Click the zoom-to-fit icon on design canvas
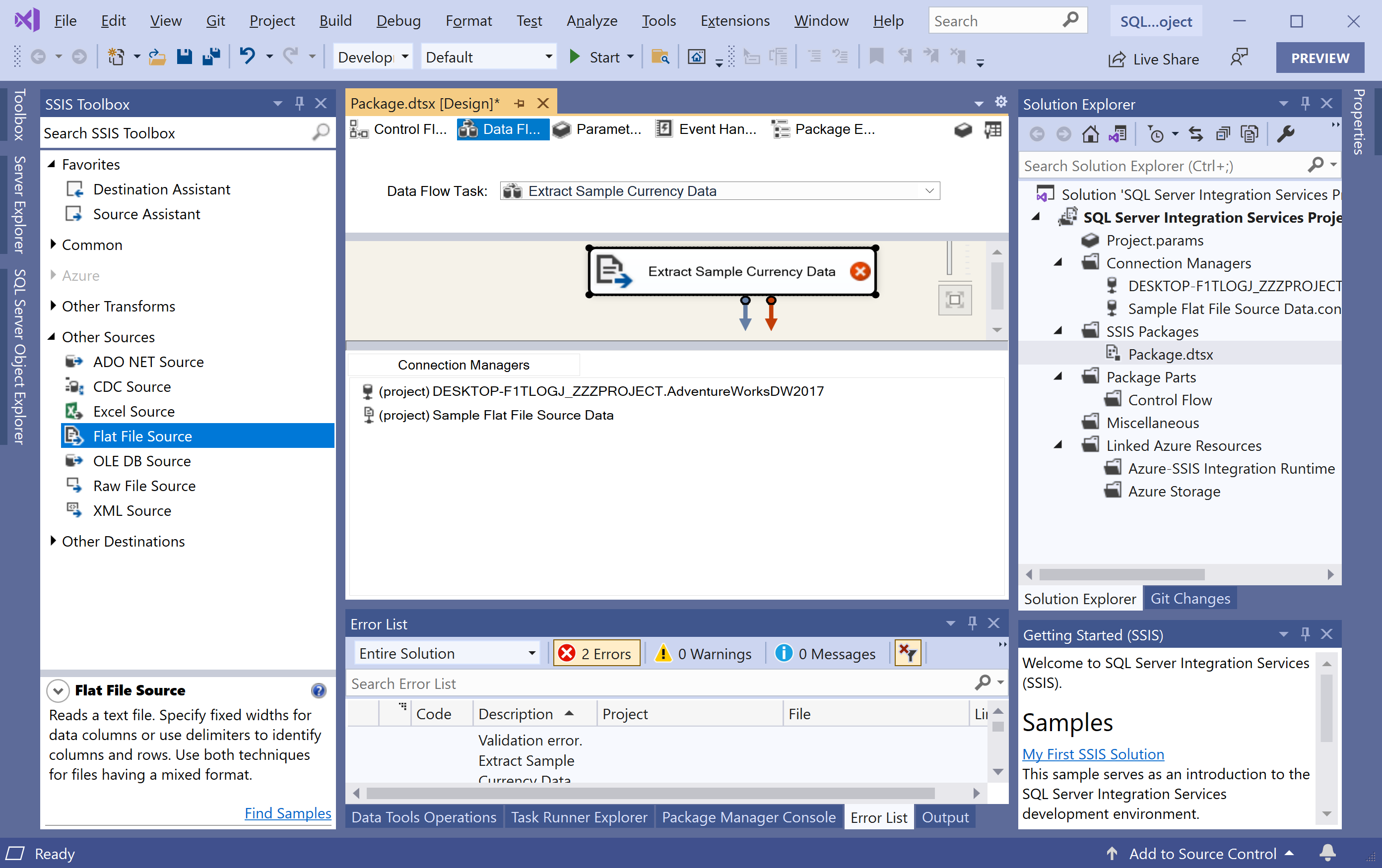The width and height of the screenshot is (1382, 868). [x=954, y=300]
